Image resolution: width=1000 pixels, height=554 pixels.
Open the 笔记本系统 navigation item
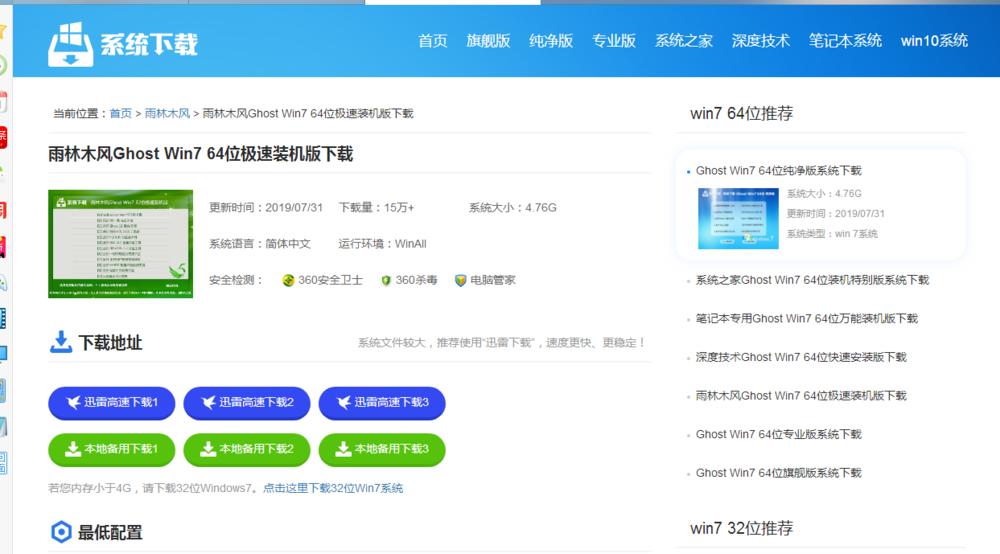click(x=845, y=41)
